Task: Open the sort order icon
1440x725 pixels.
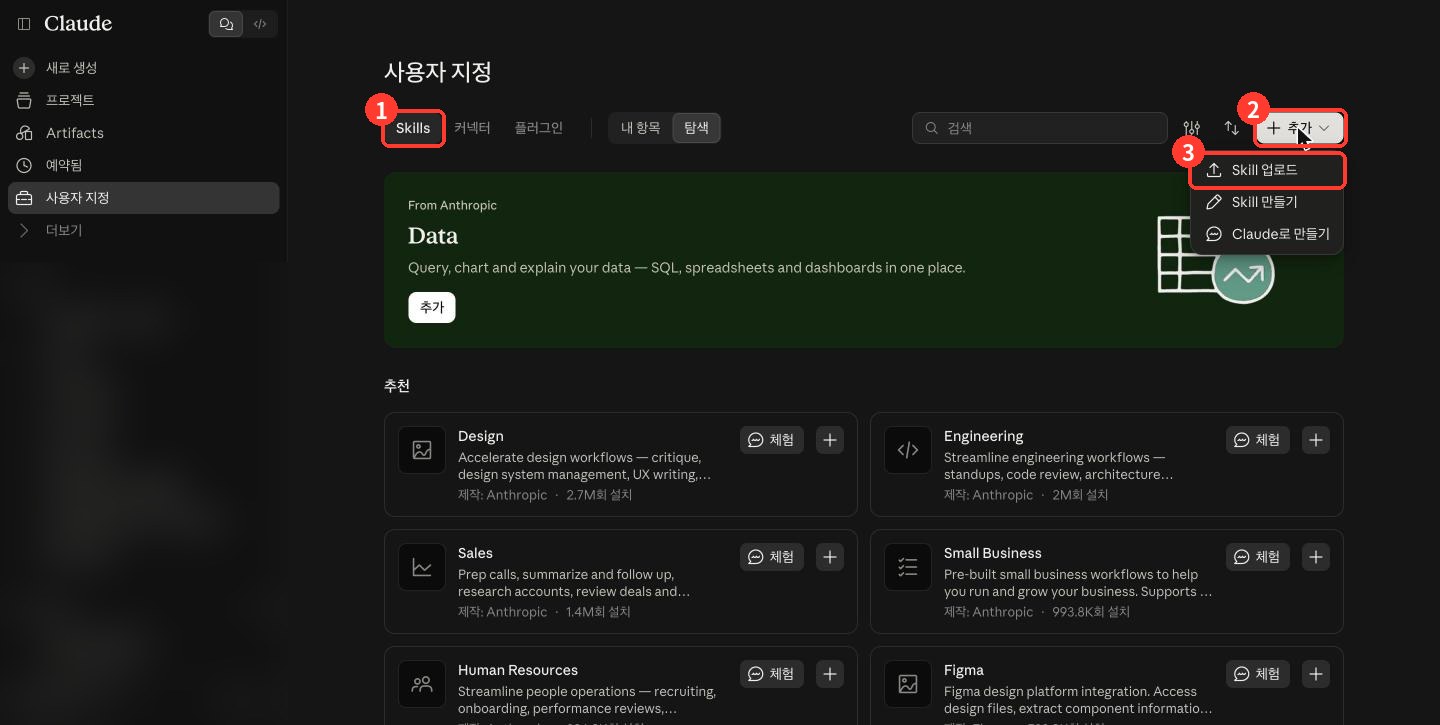Action: [1232, 128]
